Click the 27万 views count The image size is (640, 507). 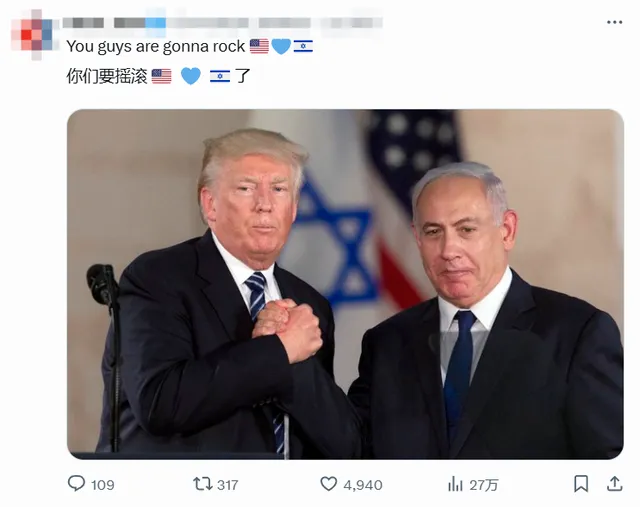click(x=484, y=485)
